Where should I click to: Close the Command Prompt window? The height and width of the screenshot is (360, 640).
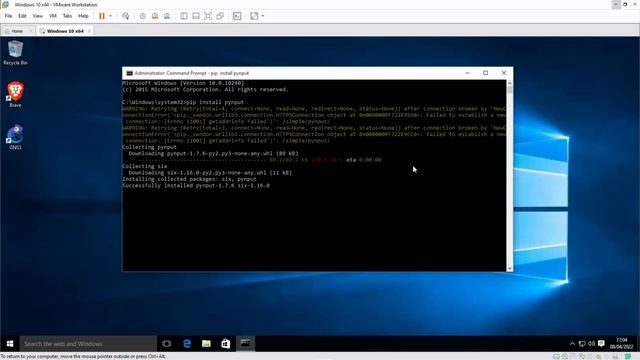pyautogui.click(x=504, y=73)
